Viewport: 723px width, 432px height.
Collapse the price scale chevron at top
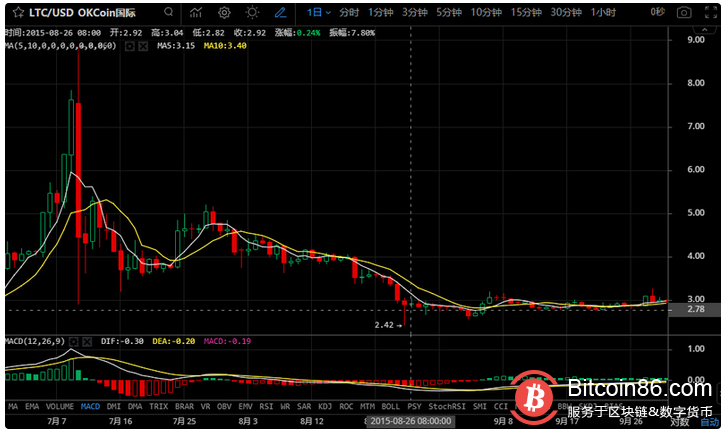click(x=704, y=30)
